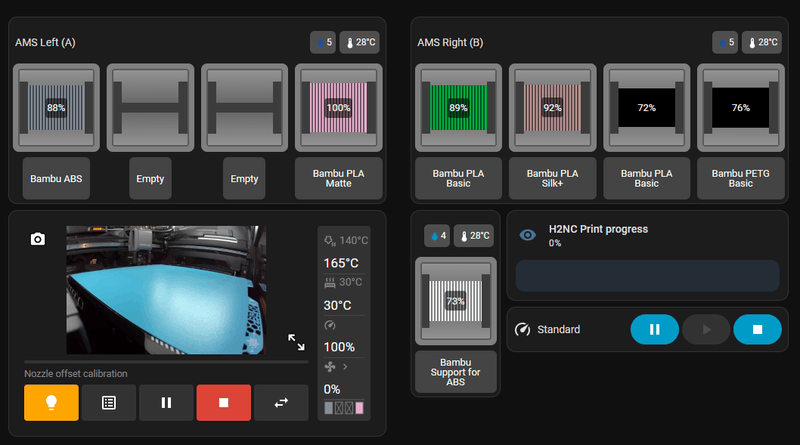800x445 pixels.
Task: Click the Bambu PLA Matte label
Action: tap(339, 179)
